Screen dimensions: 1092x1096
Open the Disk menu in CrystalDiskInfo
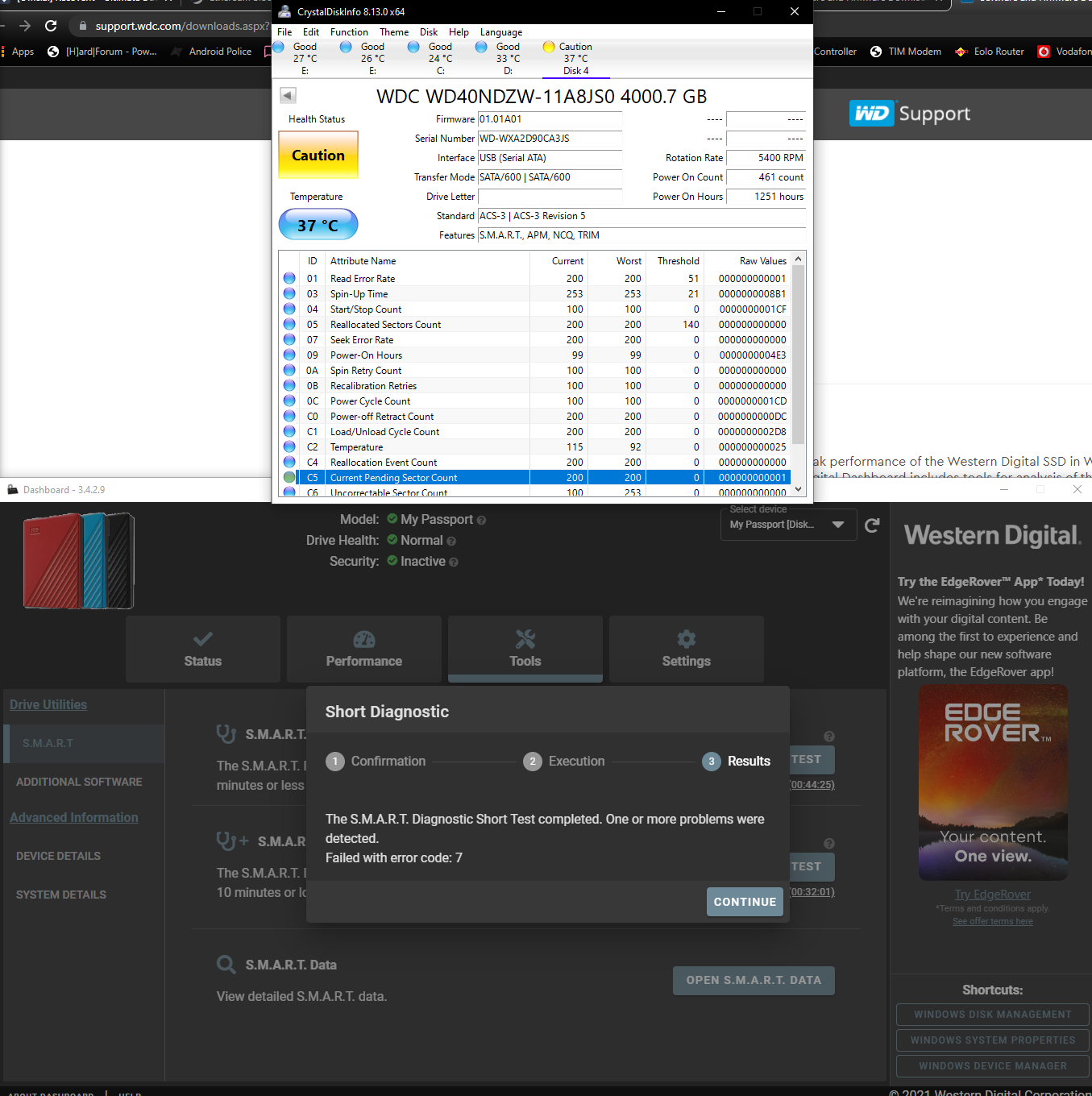click(x=429, y=32)
